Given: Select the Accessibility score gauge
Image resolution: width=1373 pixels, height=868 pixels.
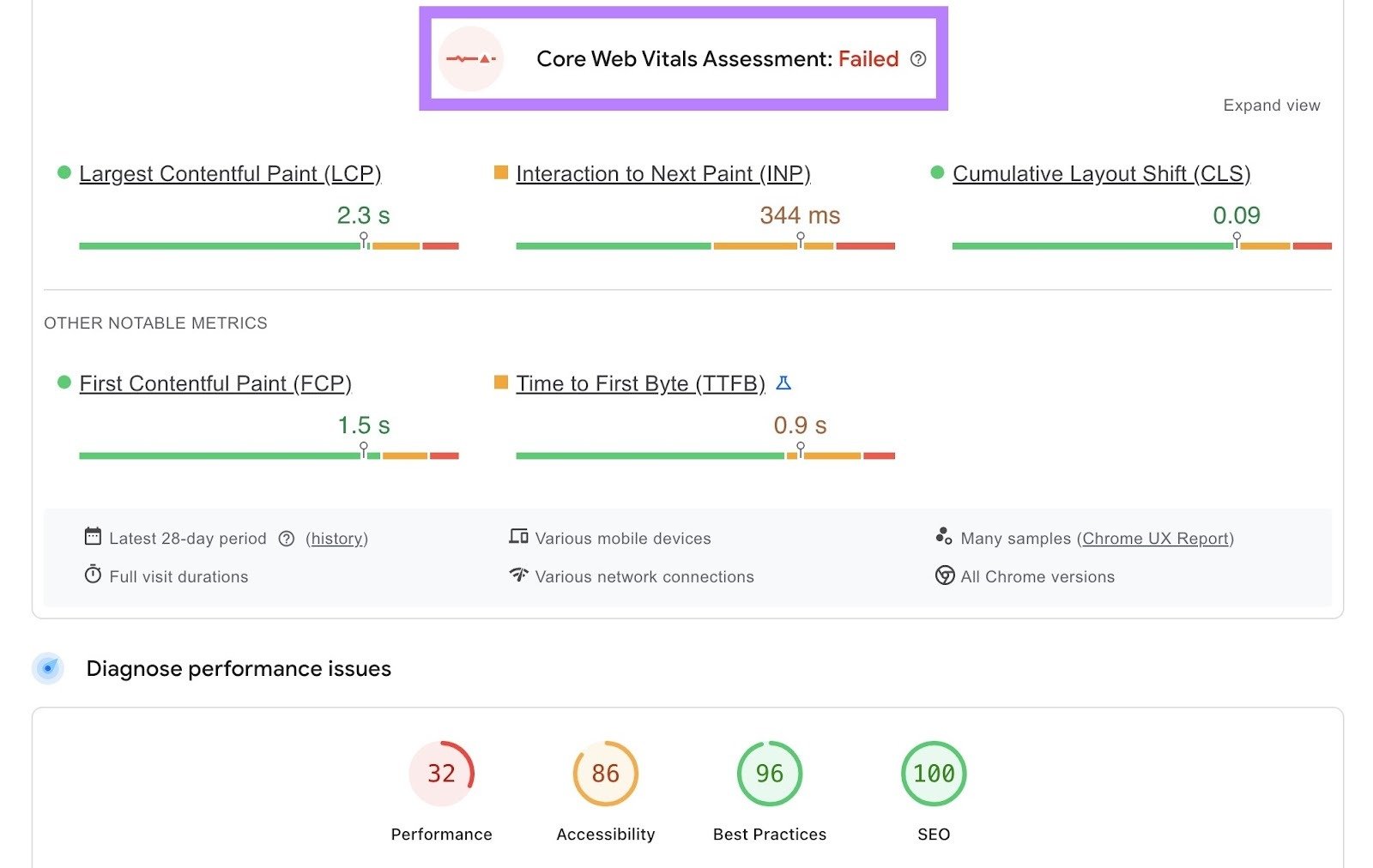Looking at the screenshot, I should tap(605, 773).
